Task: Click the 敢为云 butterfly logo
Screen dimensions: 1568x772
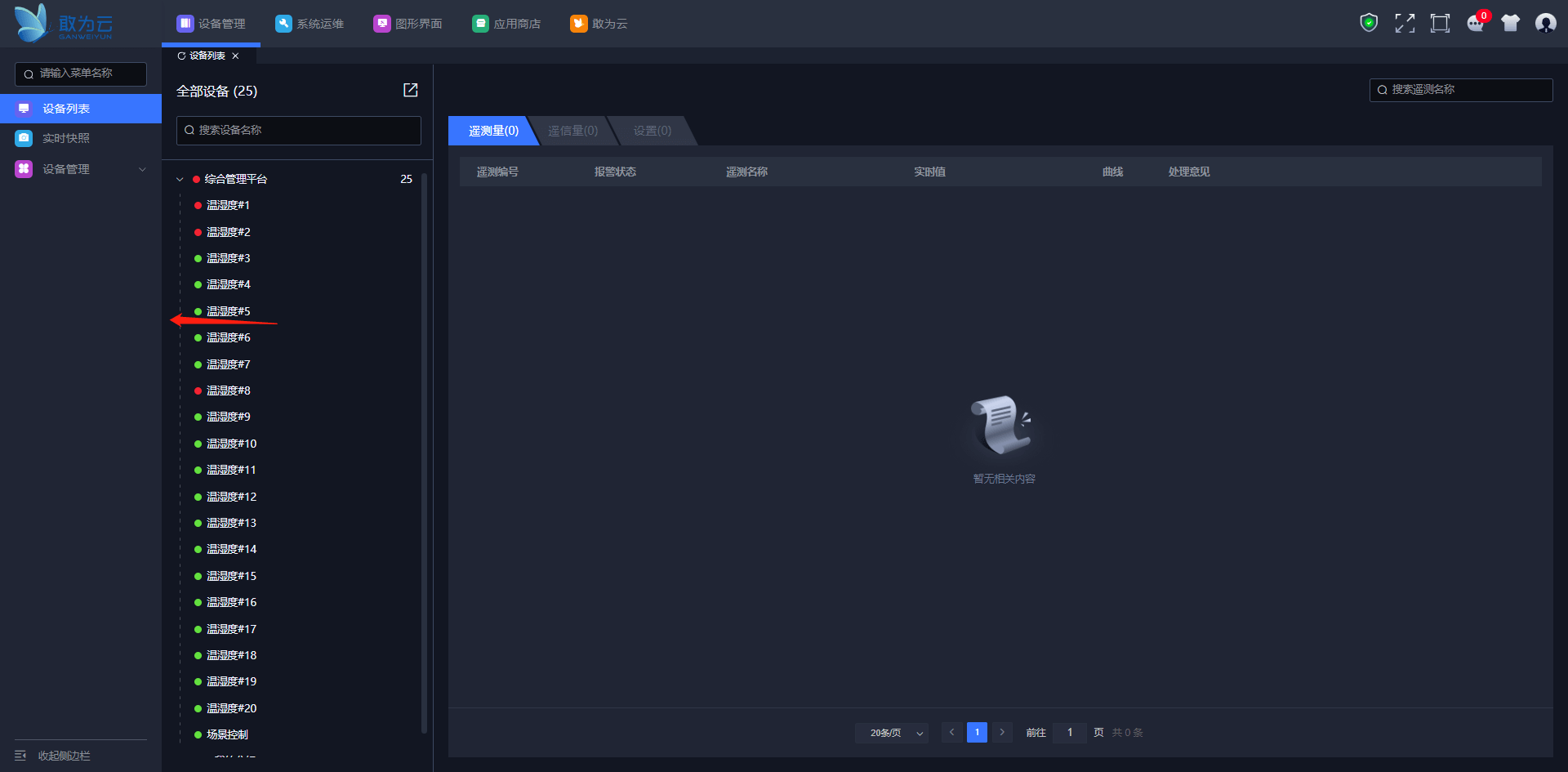Action: (x=64, y=23)
